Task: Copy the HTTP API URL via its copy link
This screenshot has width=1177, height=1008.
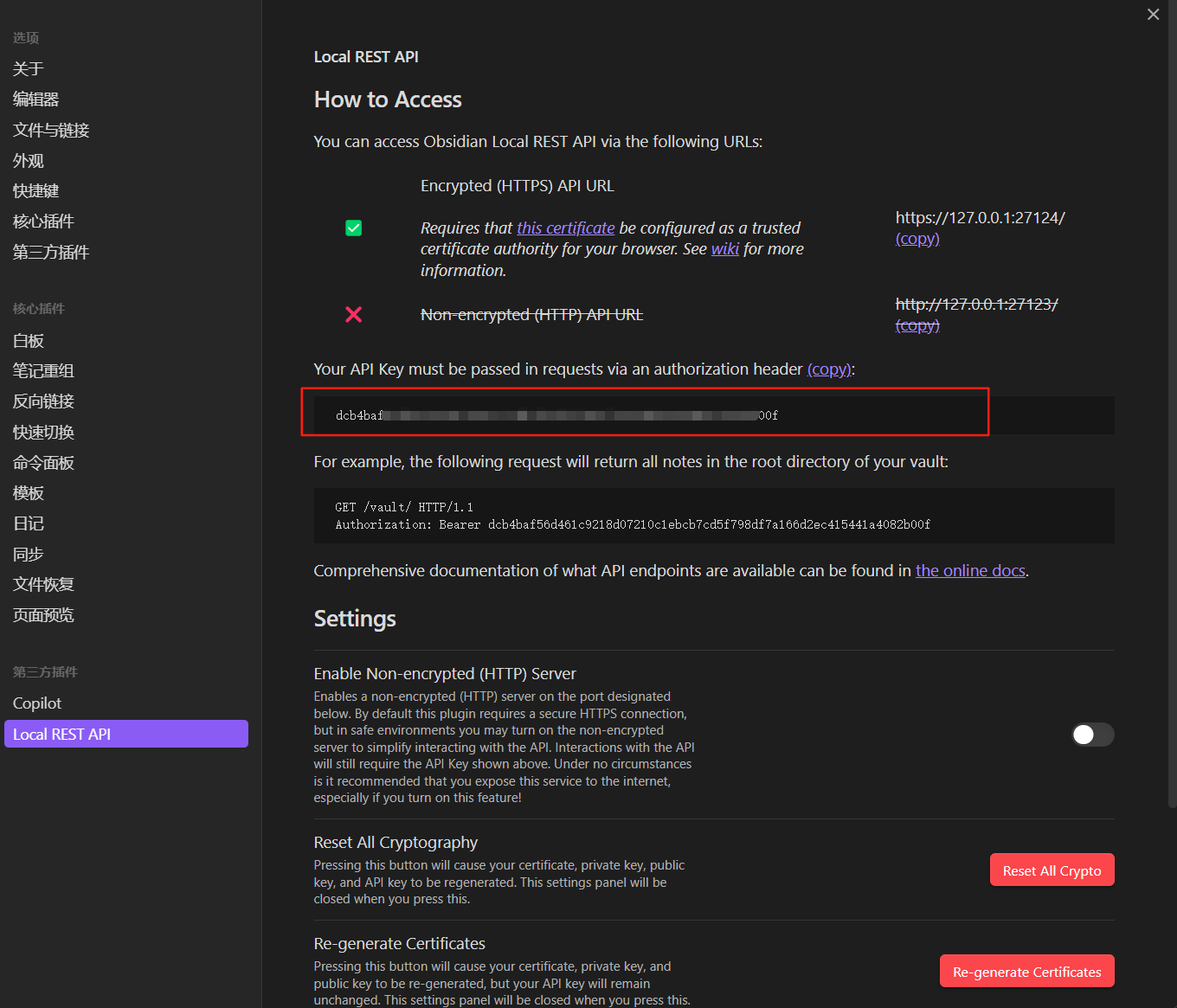Action: [917, 325]
